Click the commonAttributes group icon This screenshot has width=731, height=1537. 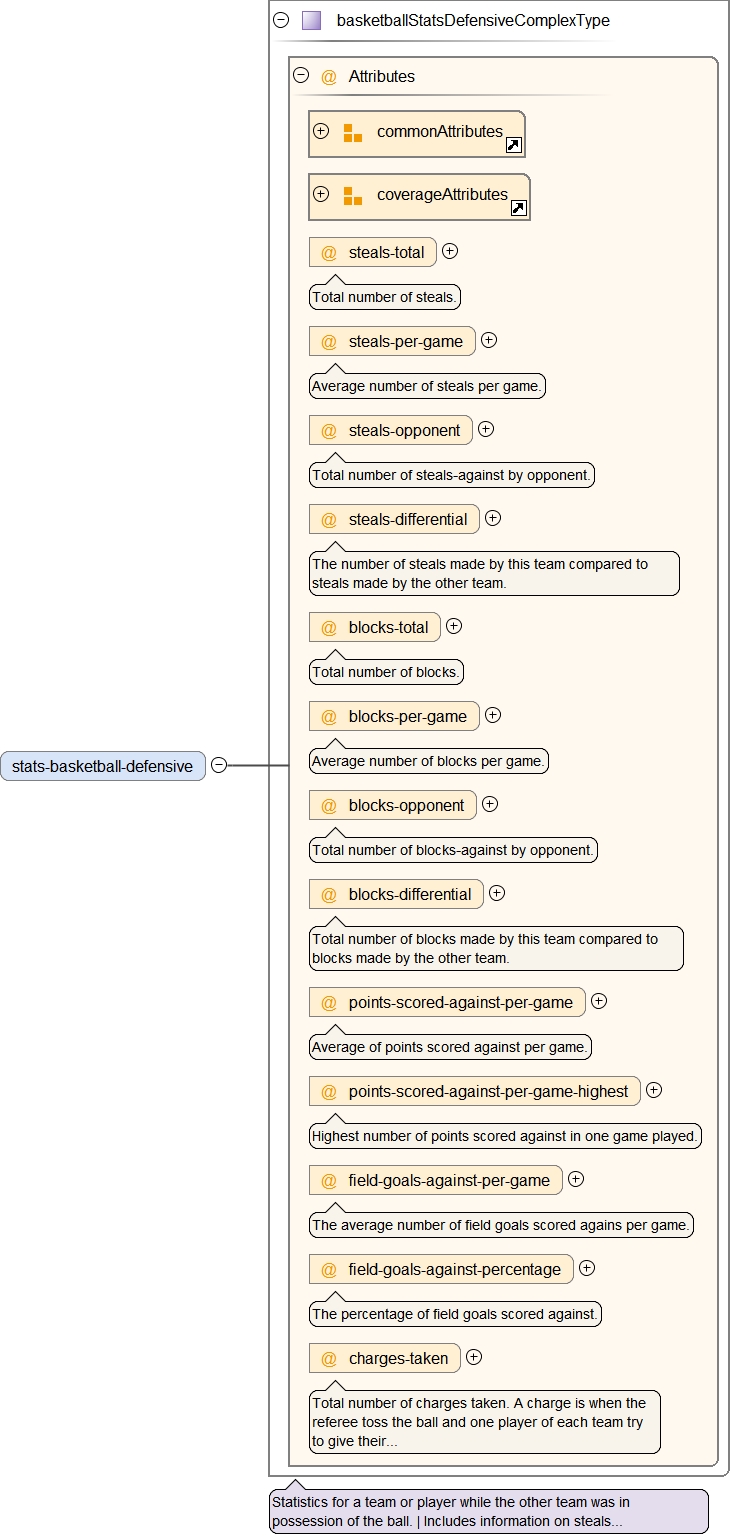coord(353,133)
